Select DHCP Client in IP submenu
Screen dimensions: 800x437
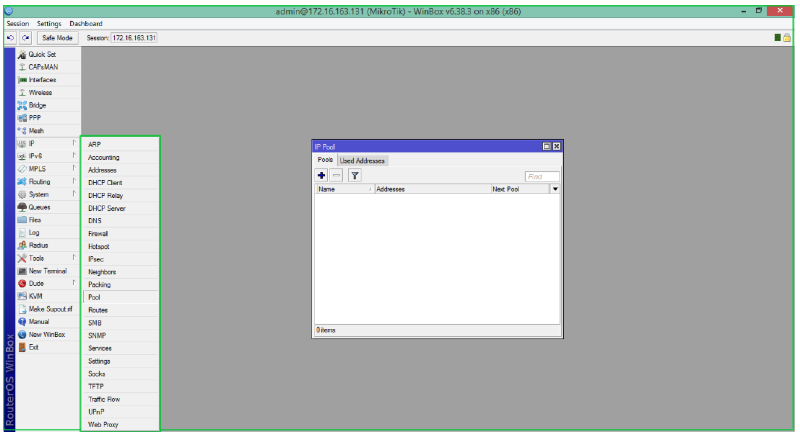[120, 183]
